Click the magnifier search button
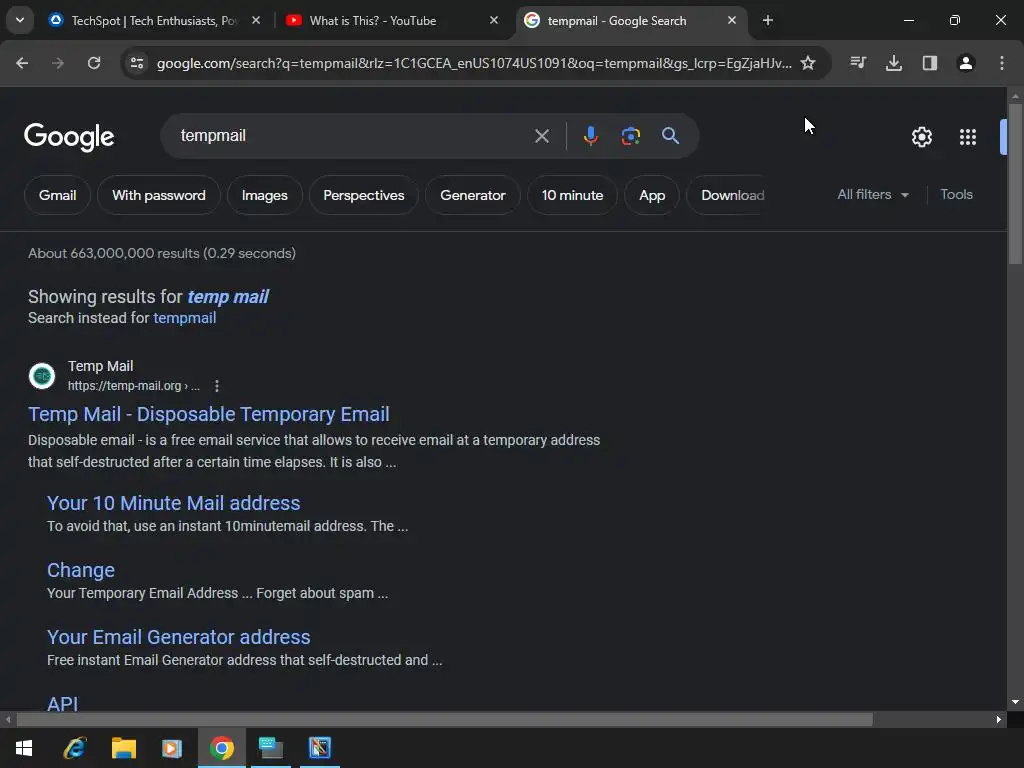 click(671, 136)
